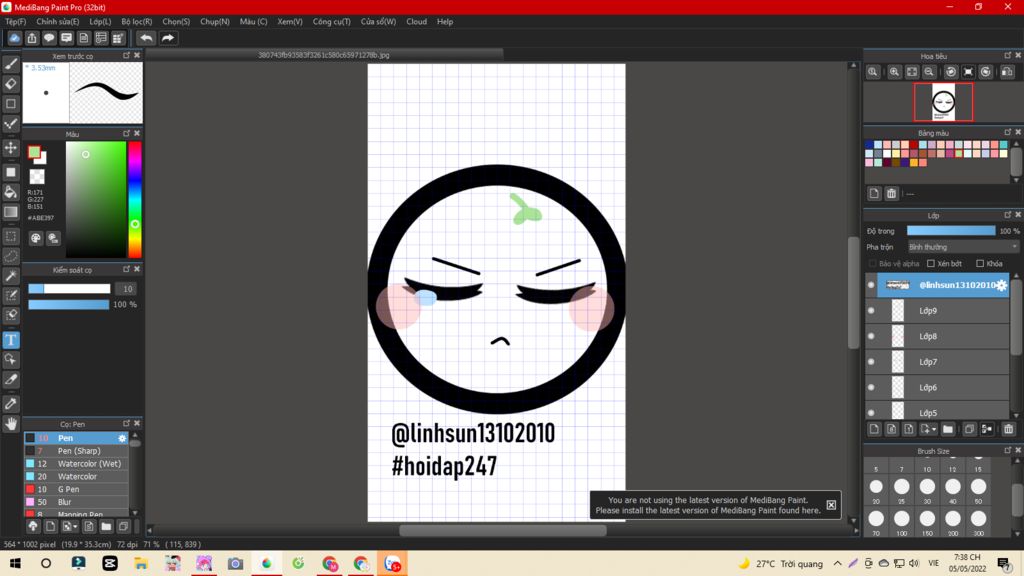Select the Pen (Sharp) brush

[76, 451]
